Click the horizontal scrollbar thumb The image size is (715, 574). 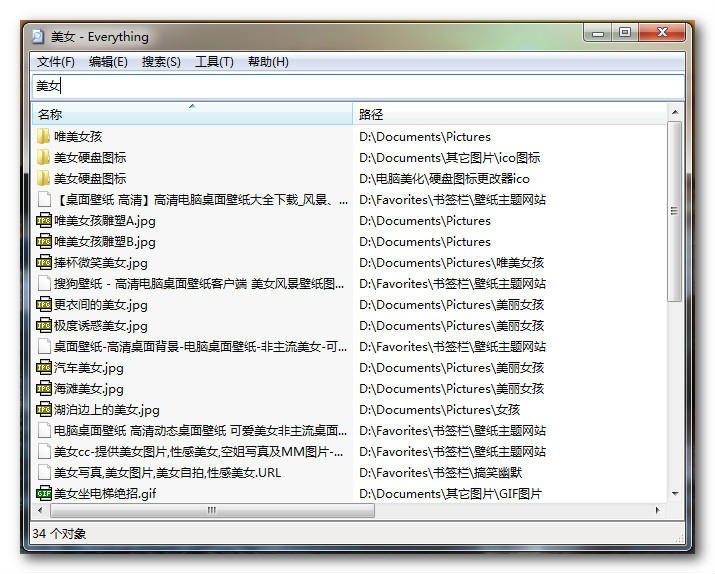click(212, 510)
